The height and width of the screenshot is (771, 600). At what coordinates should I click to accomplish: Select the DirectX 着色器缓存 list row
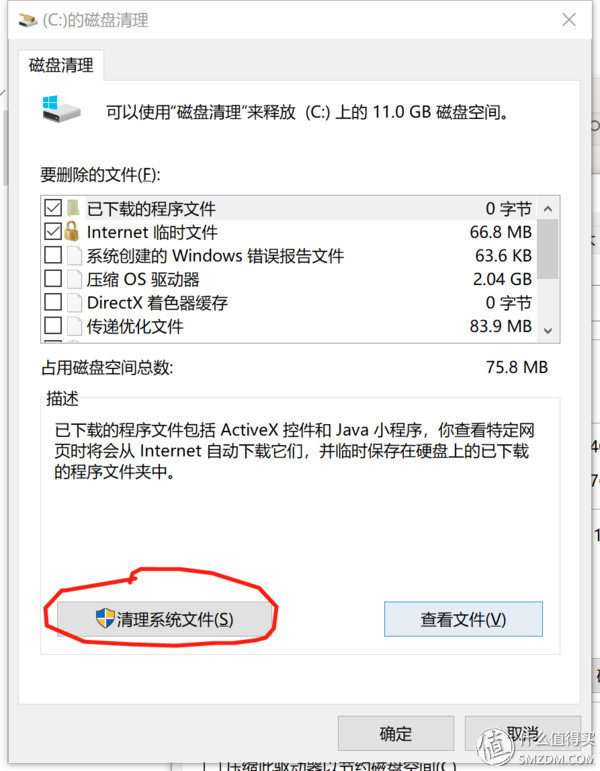point(289,302)
